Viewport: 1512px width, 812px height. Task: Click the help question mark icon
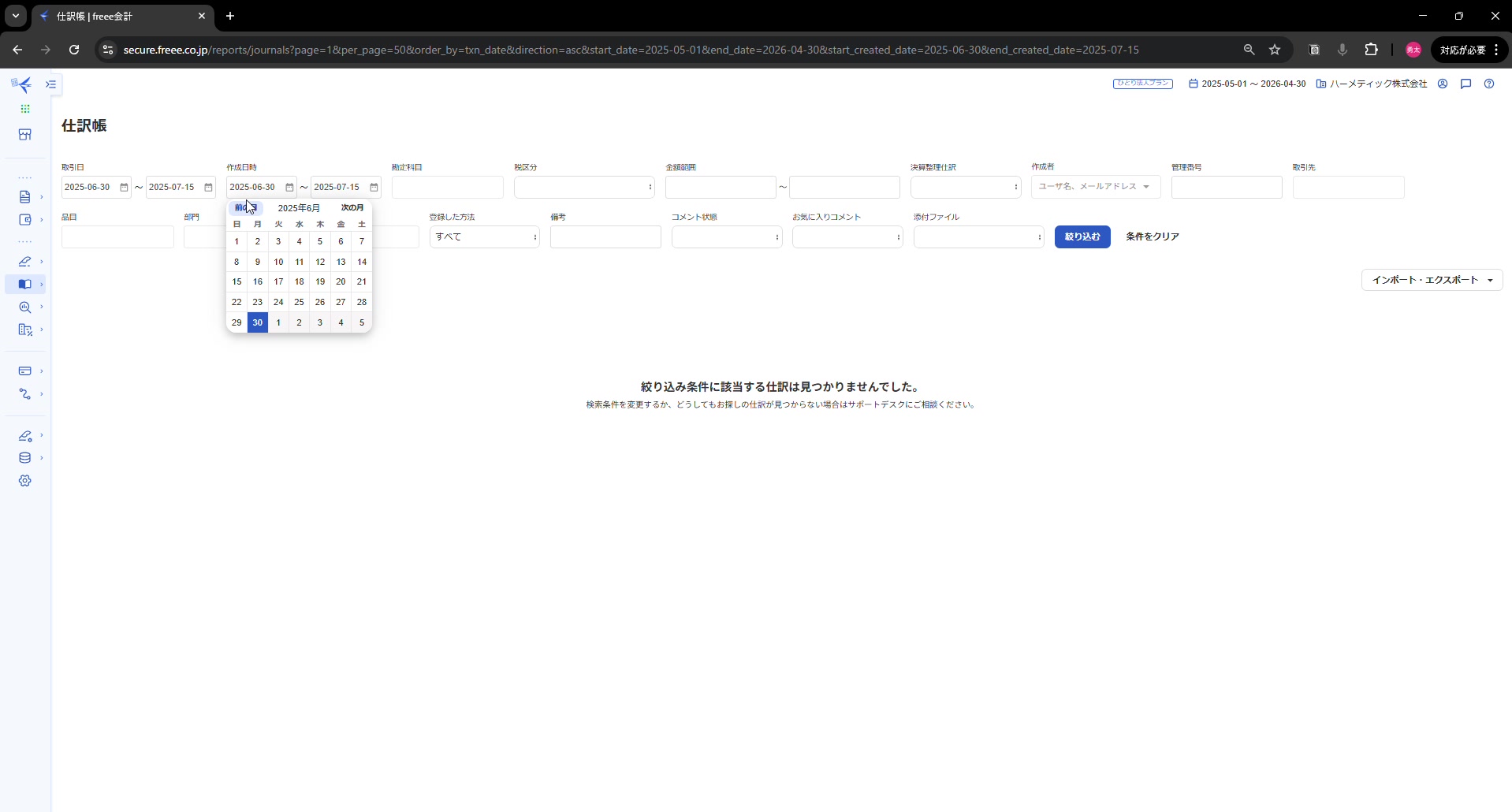pos(1488,84)
